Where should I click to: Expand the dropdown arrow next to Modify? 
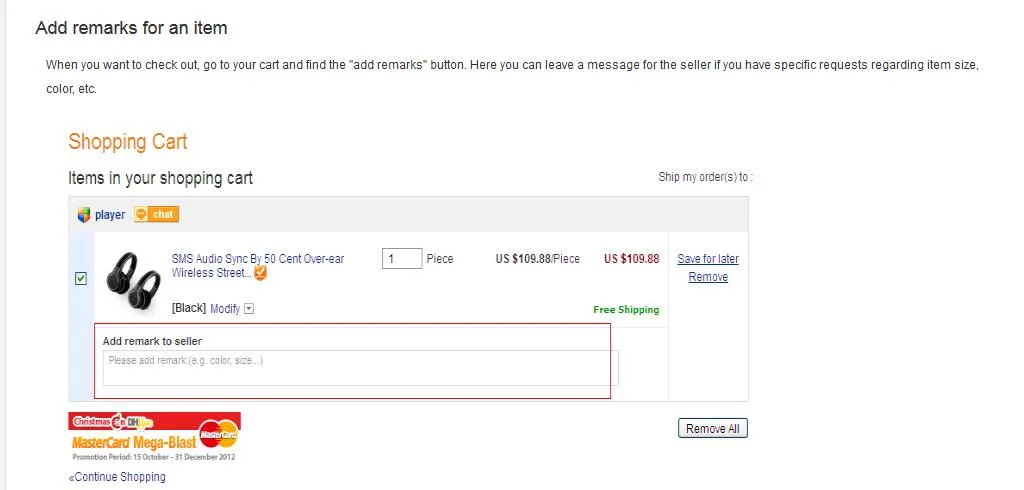pos(248,309)
